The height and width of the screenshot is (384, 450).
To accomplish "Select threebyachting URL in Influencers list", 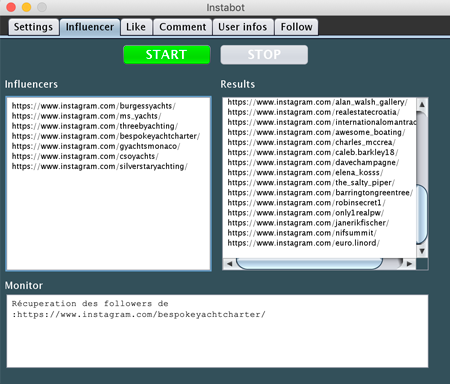I will (95, 126).
